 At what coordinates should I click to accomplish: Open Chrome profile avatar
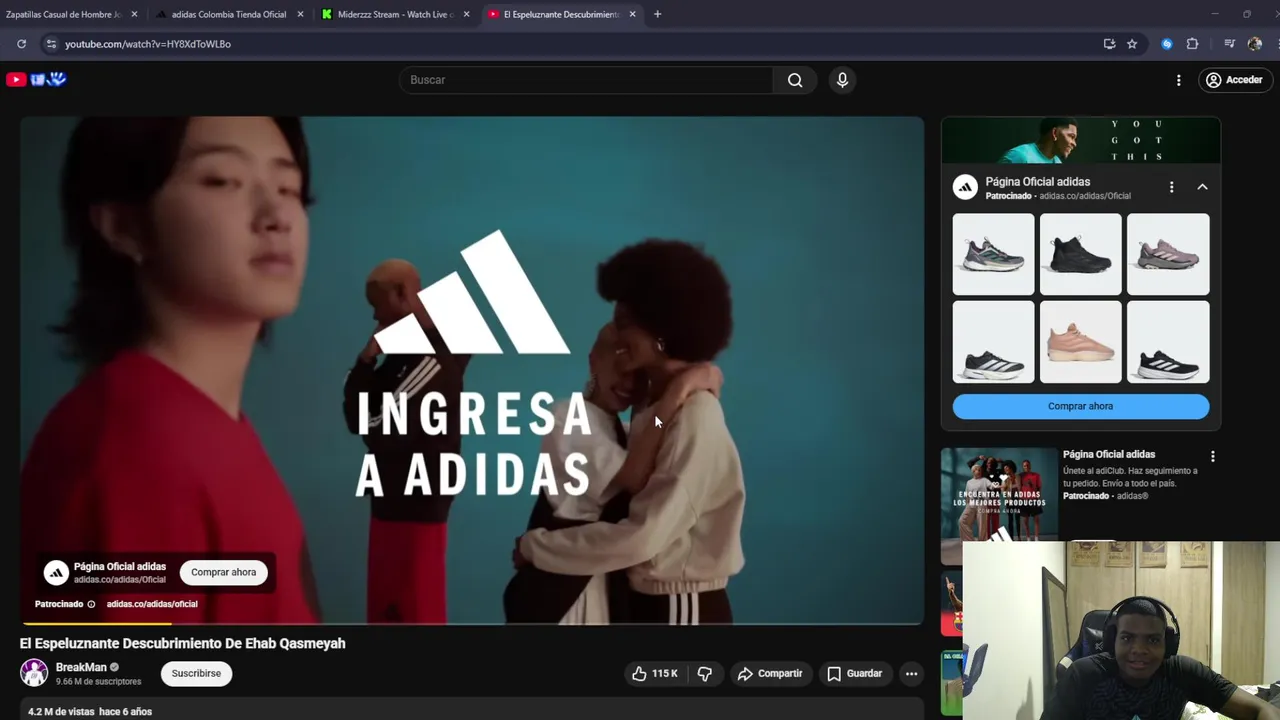1255,44
